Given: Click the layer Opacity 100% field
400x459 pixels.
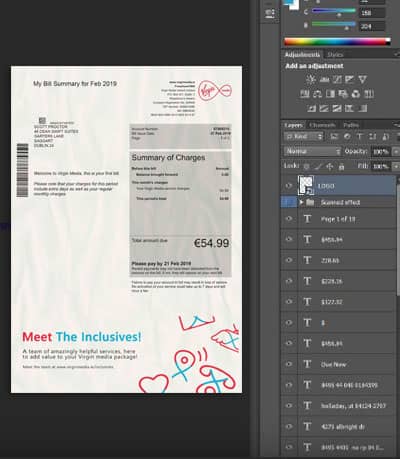Looking at the screenshot, I should [x=380, y=151].
